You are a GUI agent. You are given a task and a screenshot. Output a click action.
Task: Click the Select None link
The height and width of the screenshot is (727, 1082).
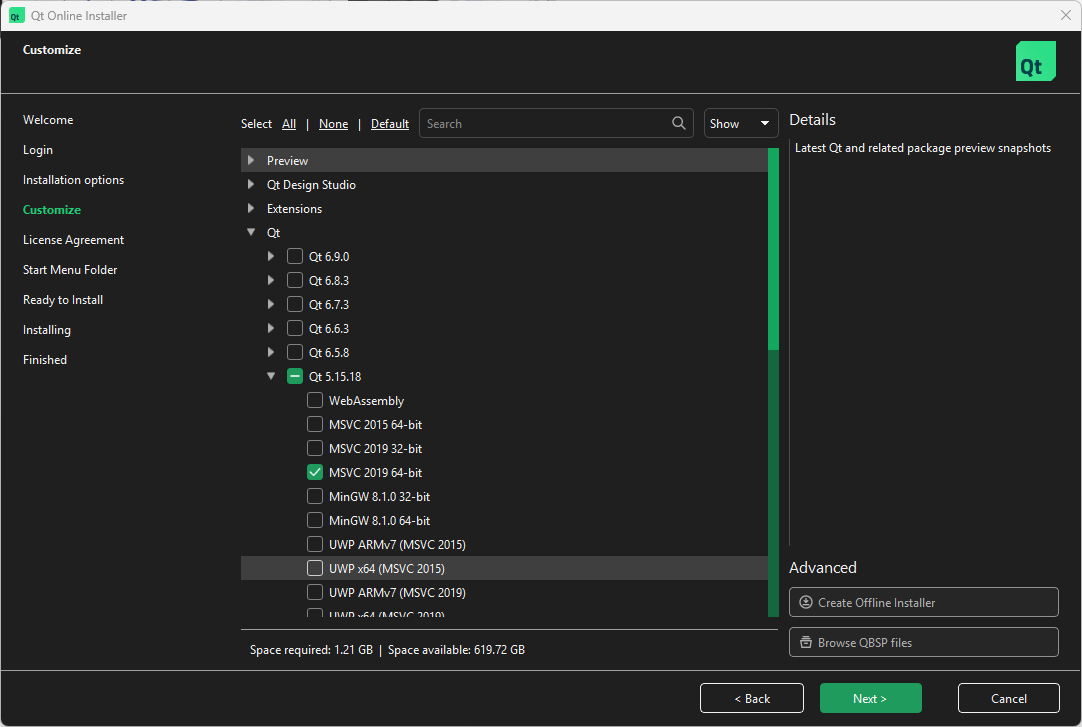(x=333, y=123)
